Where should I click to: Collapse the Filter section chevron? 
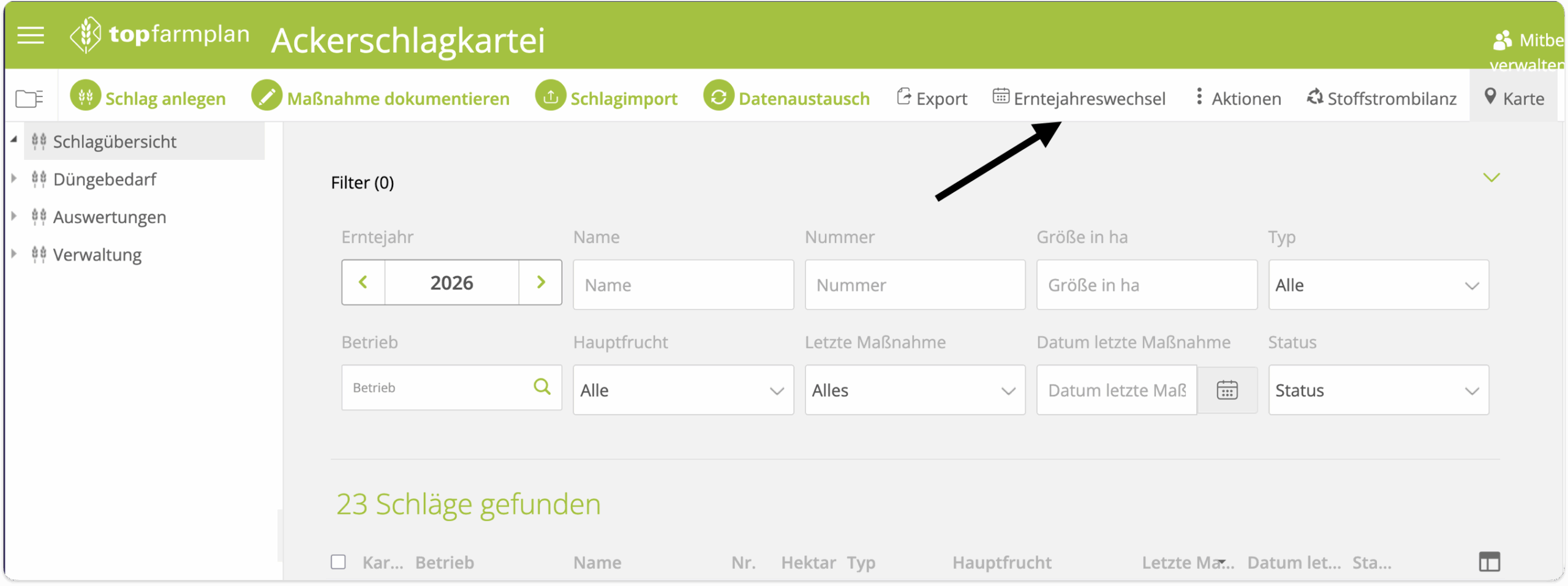point(1491,178)
